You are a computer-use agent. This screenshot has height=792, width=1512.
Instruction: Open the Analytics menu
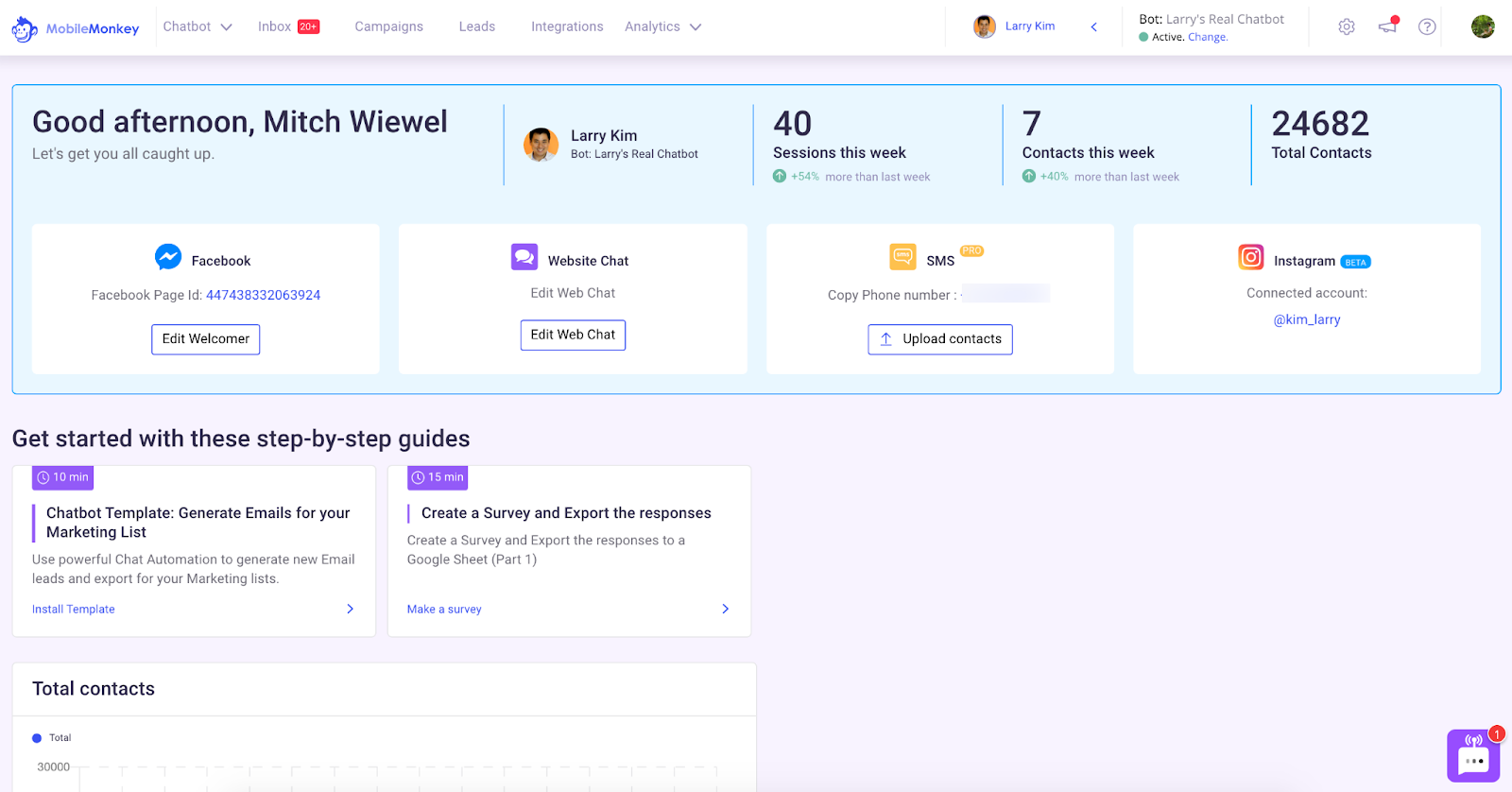point(652,26)
